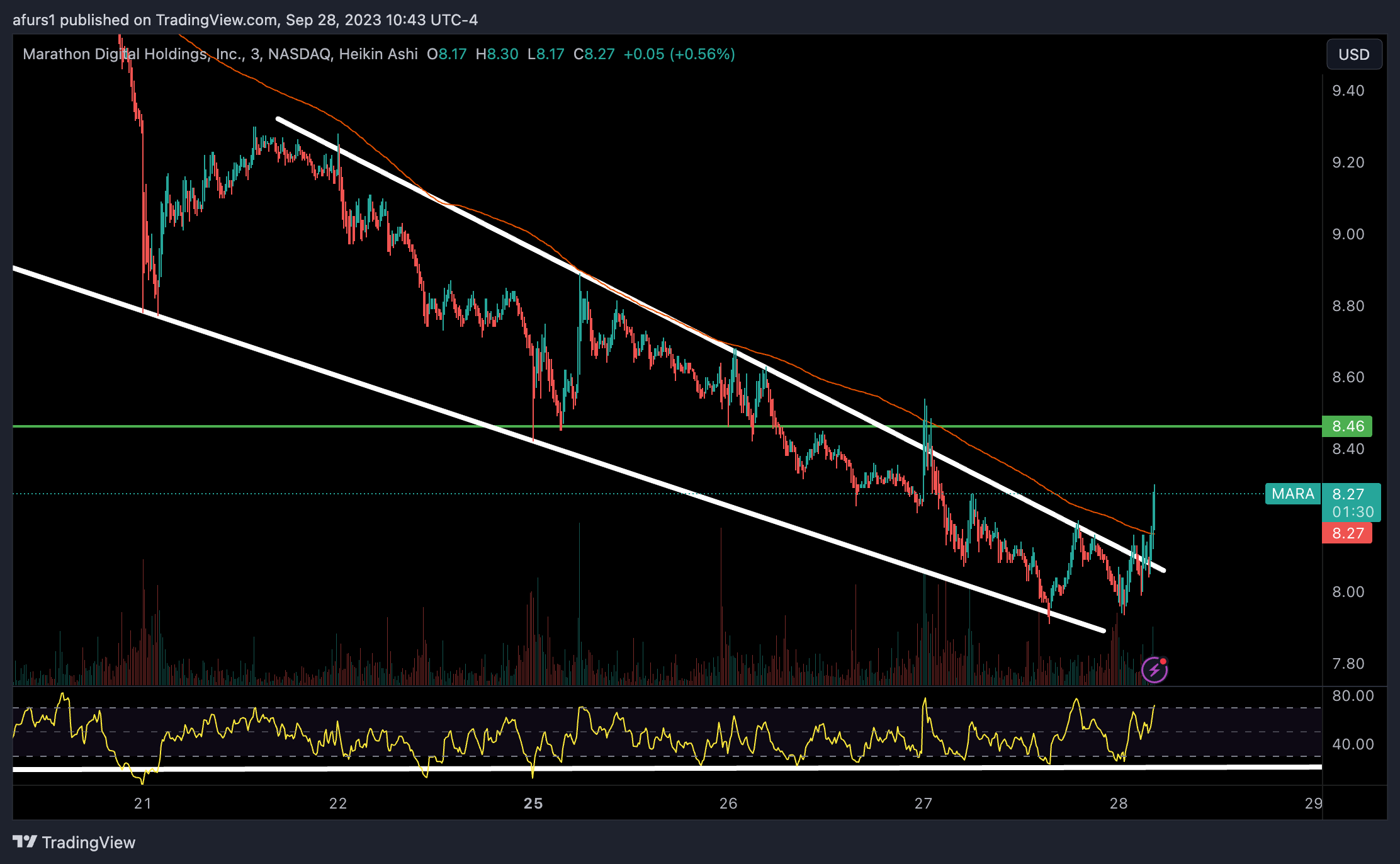Click the TradingView logo at bottom left
The image size is (1400, 864).
click(x=74, y=843)
